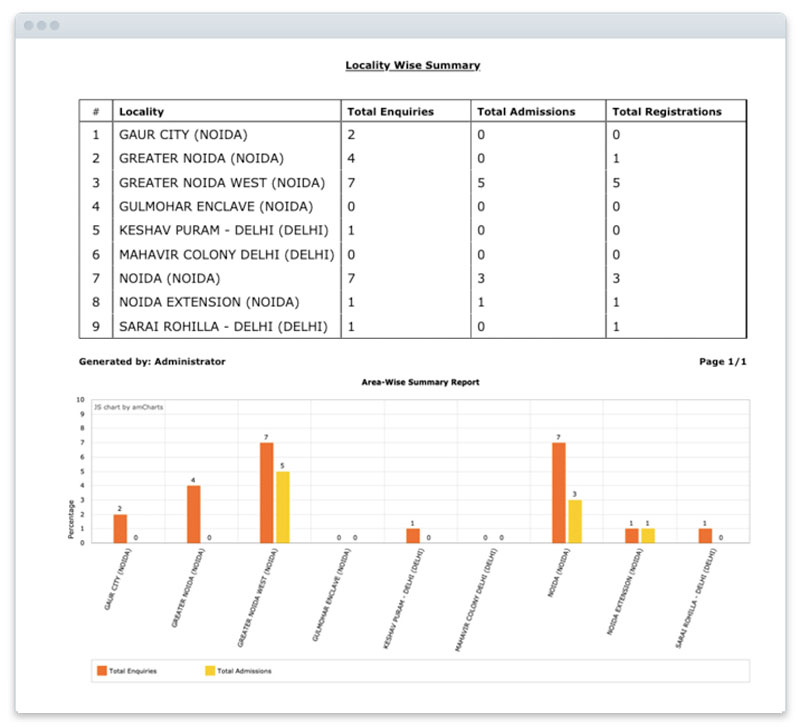Select the SARAI ROHILLA - DELHI (DELHI) row
Viewport: 800px width, 727px height.
tap(412, 327)
